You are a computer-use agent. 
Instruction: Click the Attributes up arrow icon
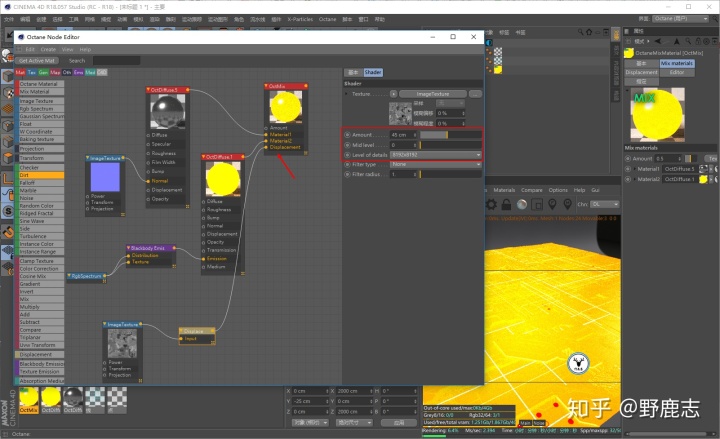(676, 41)
